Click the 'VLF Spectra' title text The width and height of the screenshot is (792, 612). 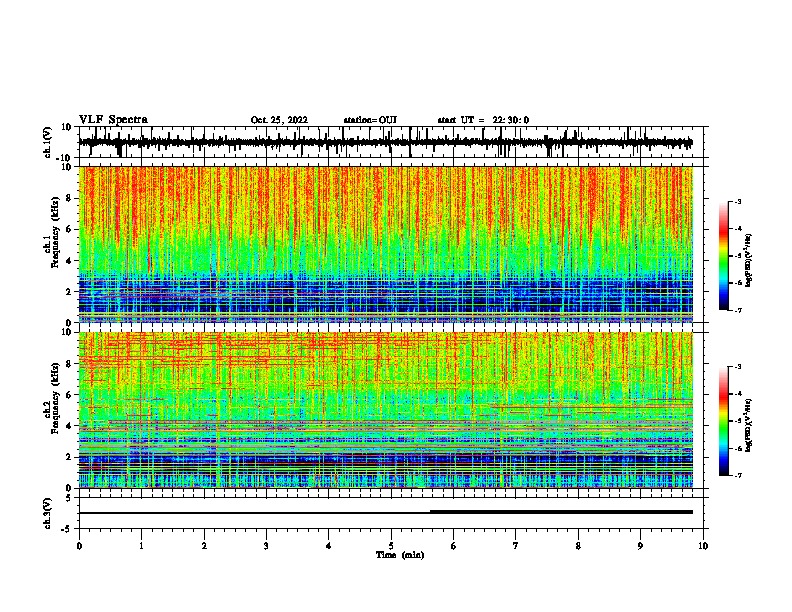[113, 120]
